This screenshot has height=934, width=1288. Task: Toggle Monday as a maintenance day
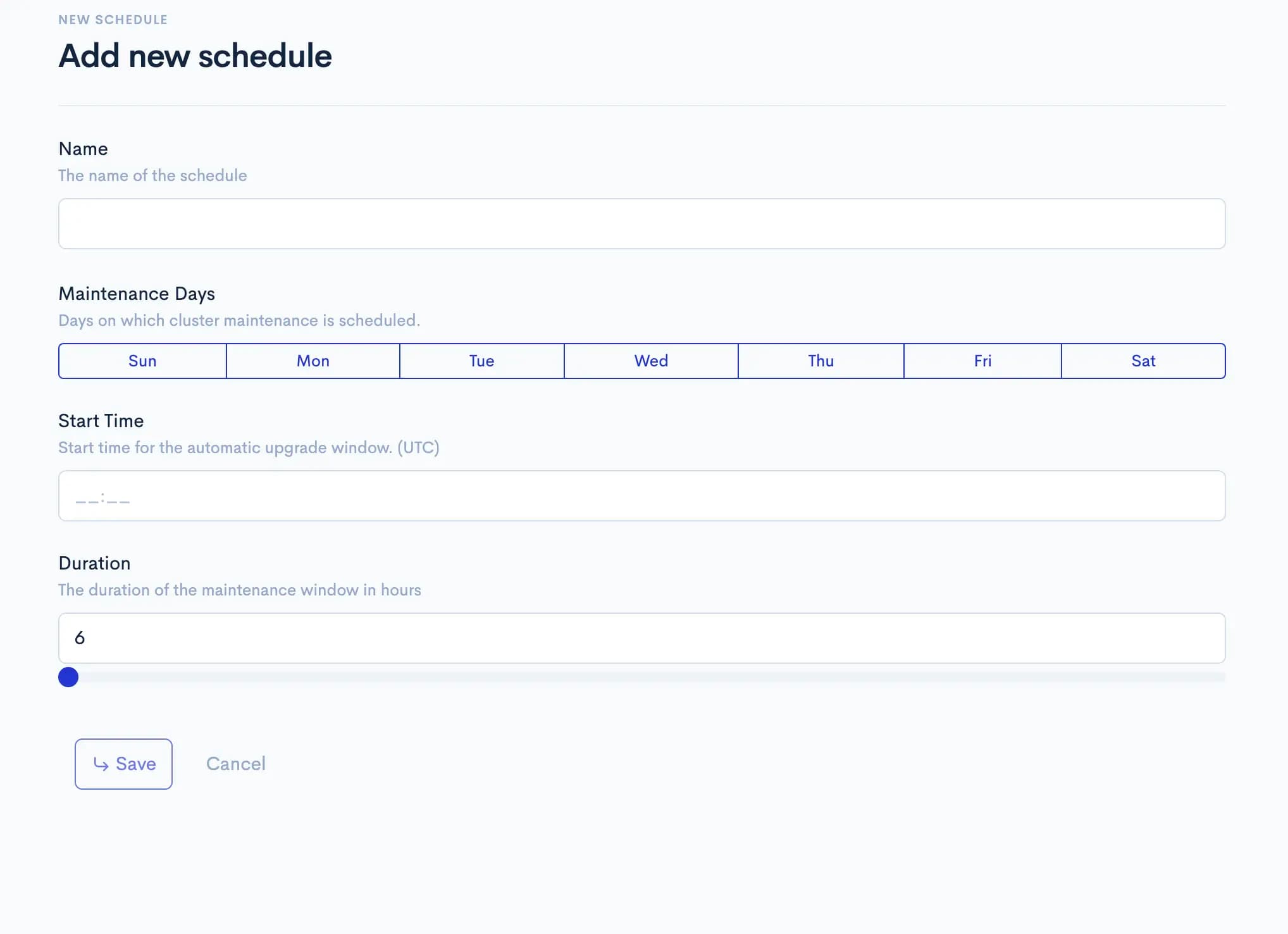tap(313, 361)
